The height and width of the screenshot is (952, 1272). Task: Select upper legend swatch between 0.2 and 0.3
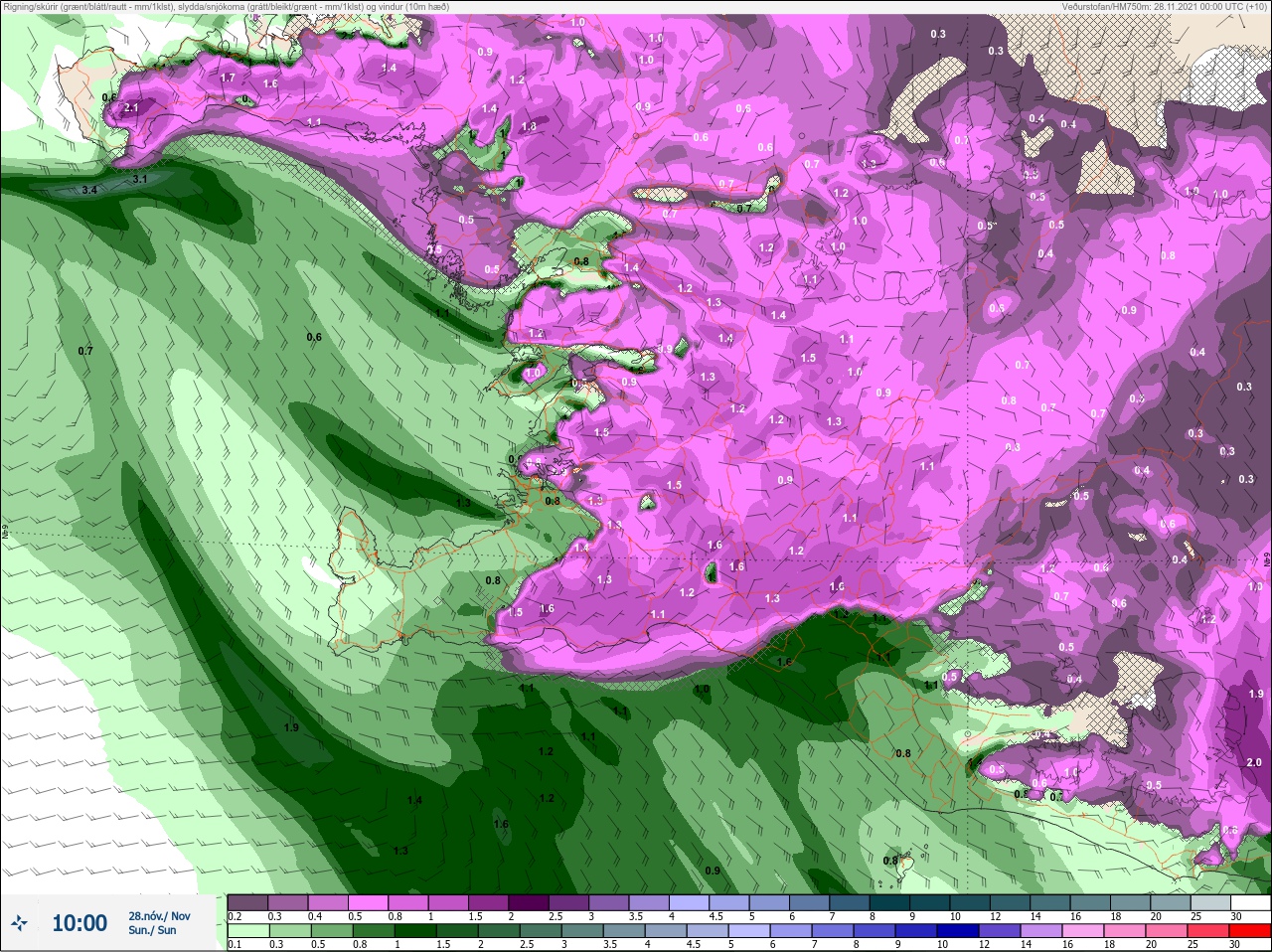pos(247,902)
